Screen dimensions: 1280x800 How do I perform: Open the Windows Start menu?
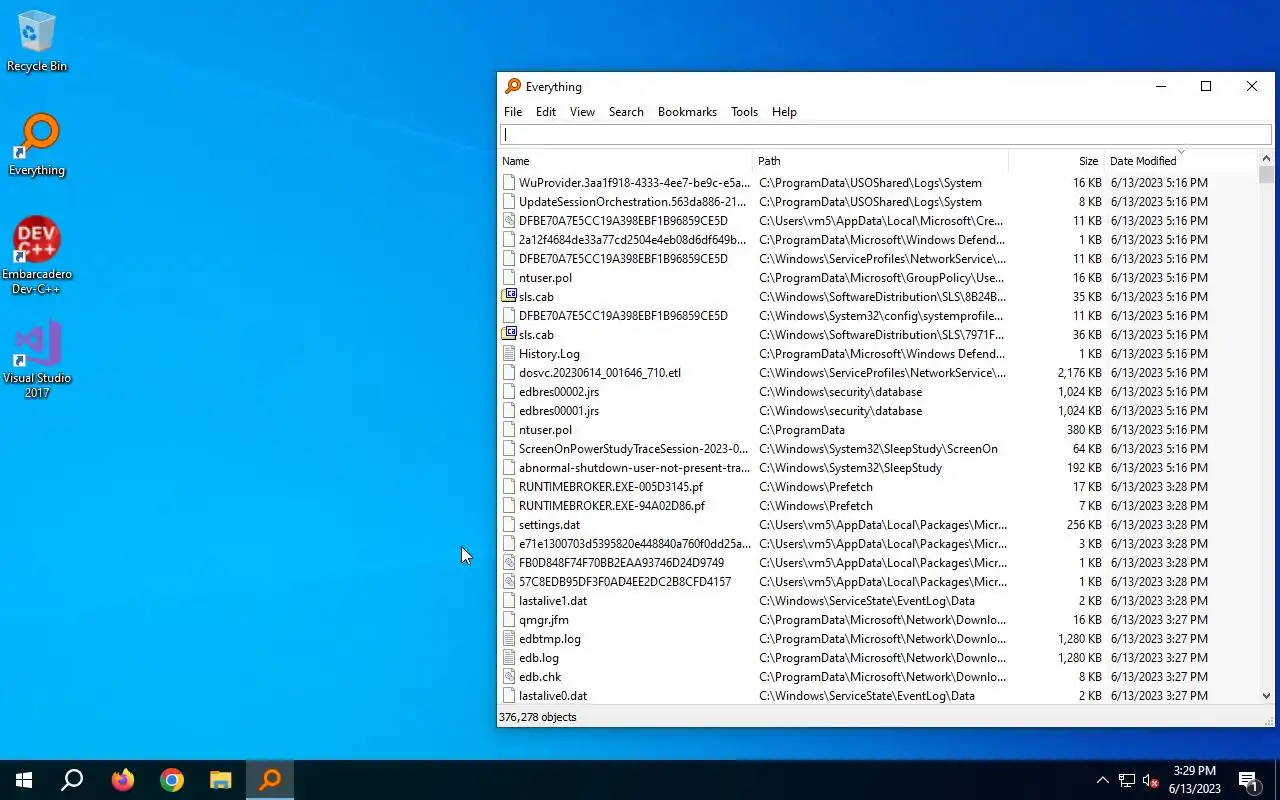point(24,780)
